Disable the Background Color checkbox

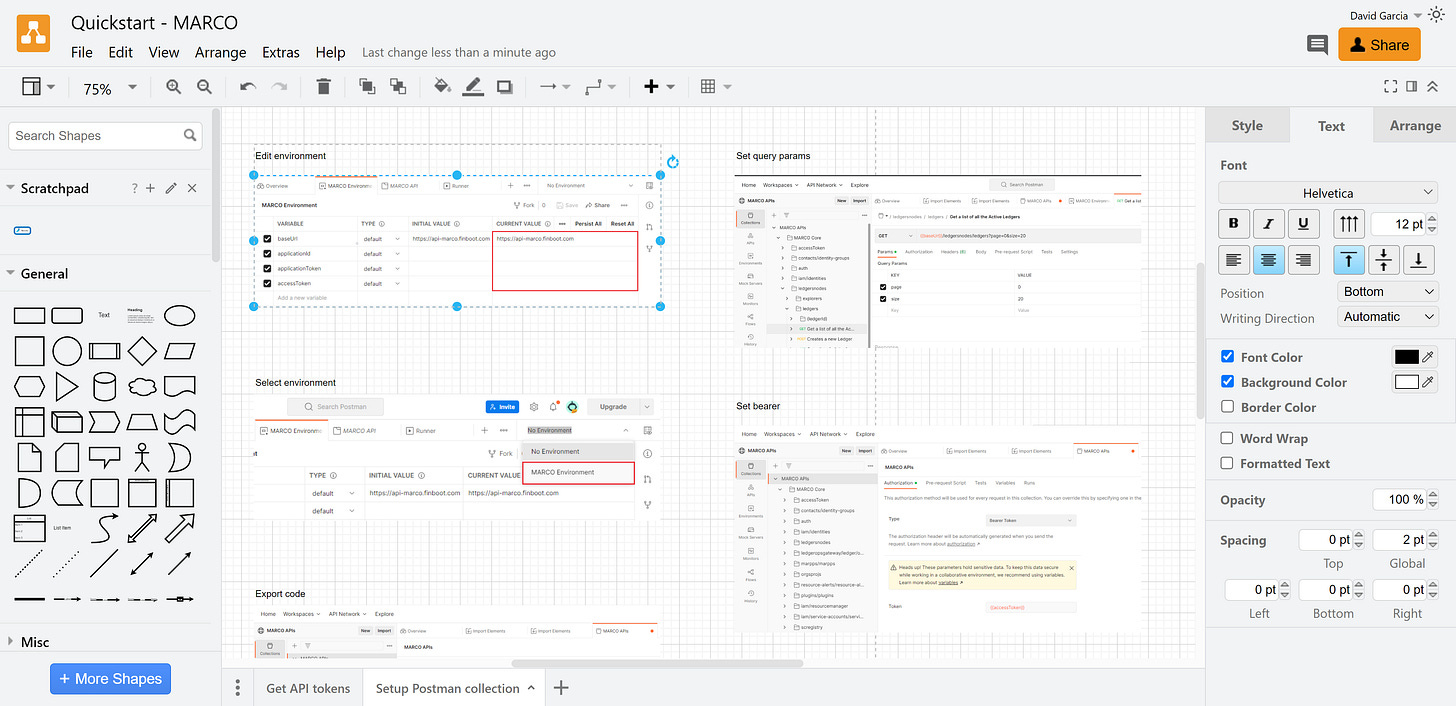[x=1227, y=381]
